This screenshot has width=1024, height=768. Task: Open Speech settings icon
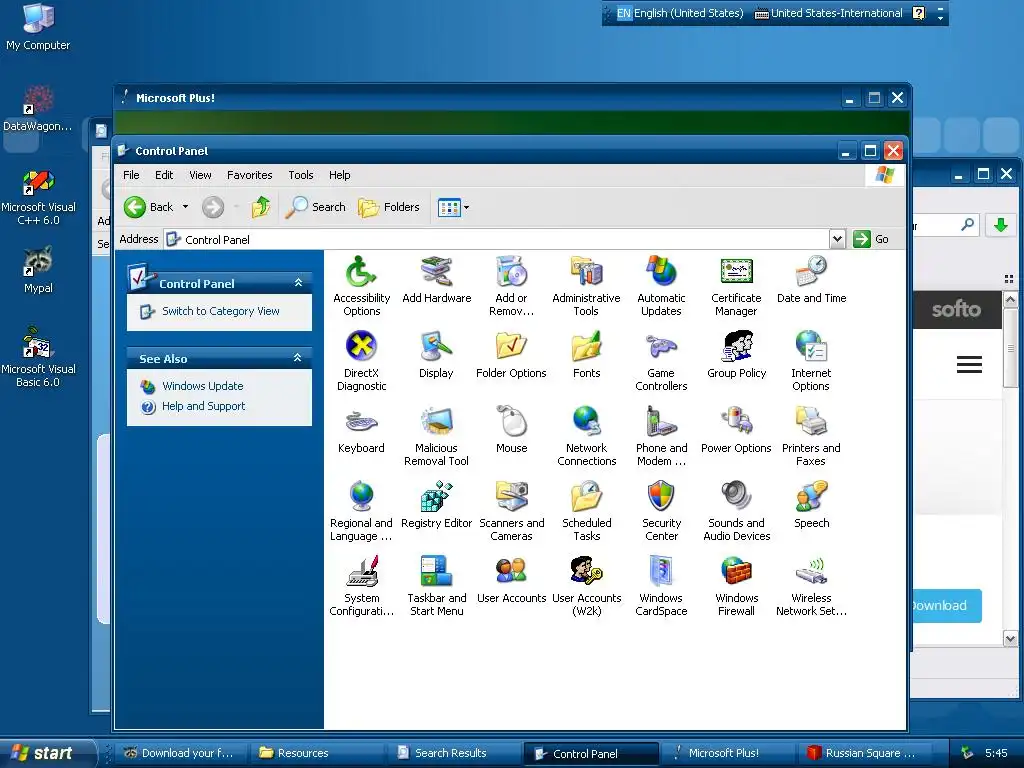click(x=811, y=498)
